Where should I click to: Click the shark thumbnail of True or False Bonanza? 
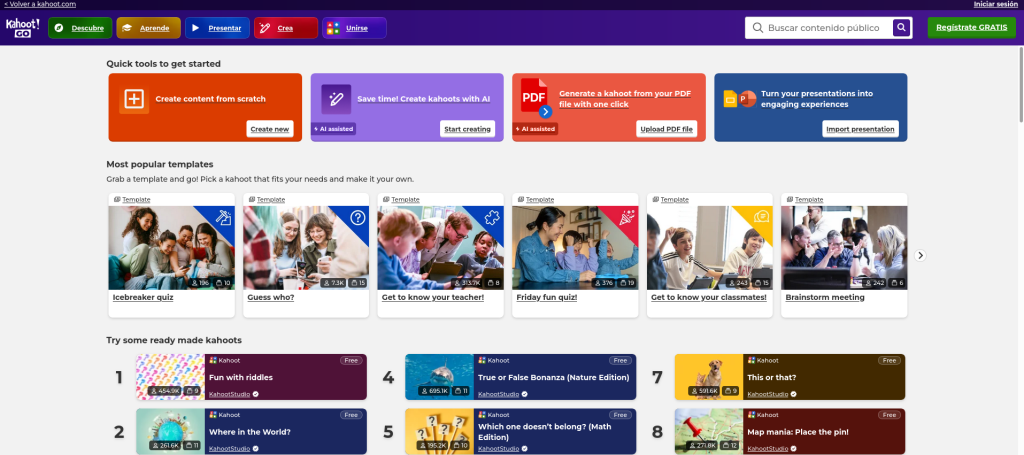click(x=440, y=377)
